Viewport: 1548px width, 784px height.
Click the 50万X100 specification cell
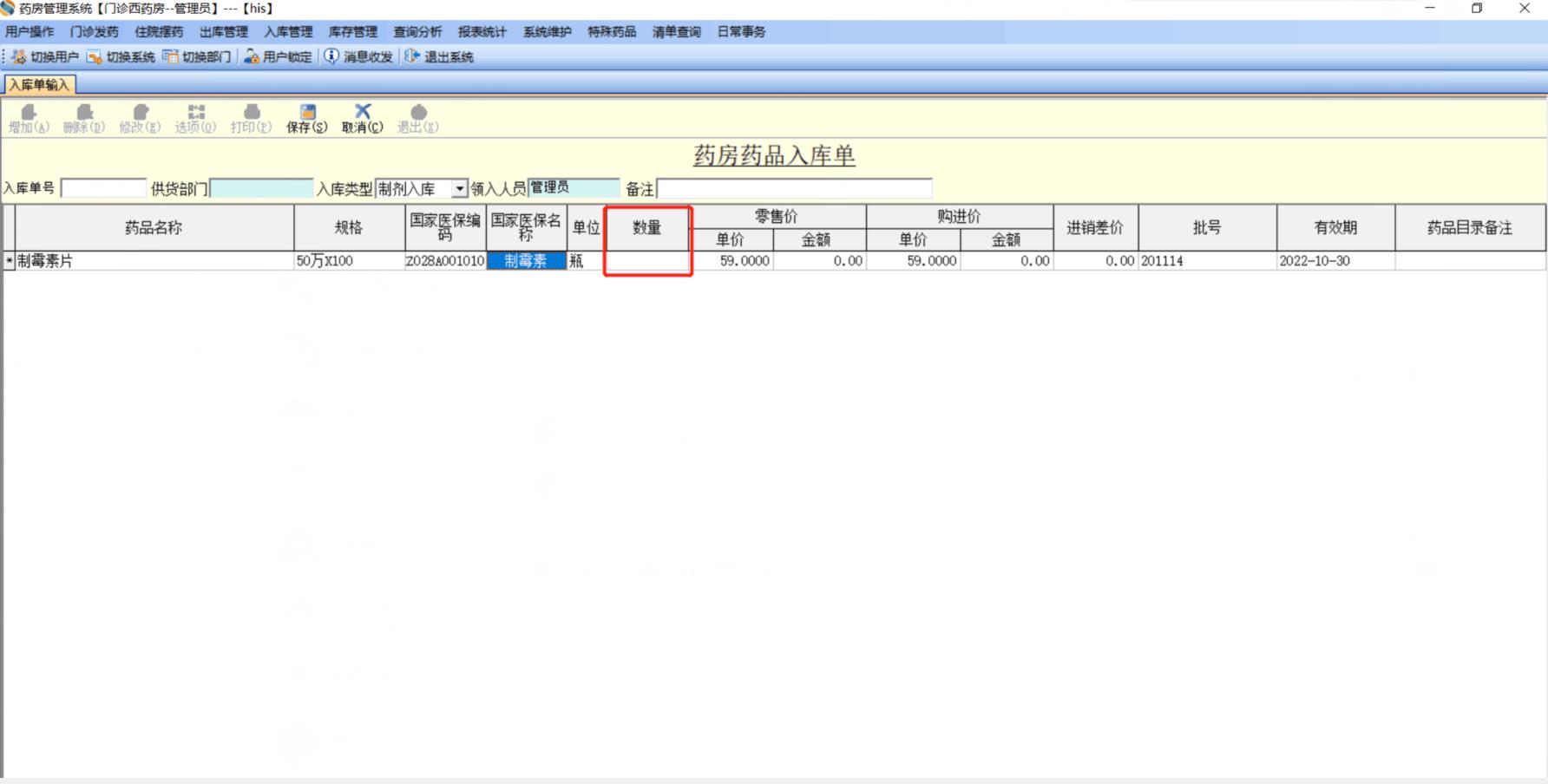350,261
